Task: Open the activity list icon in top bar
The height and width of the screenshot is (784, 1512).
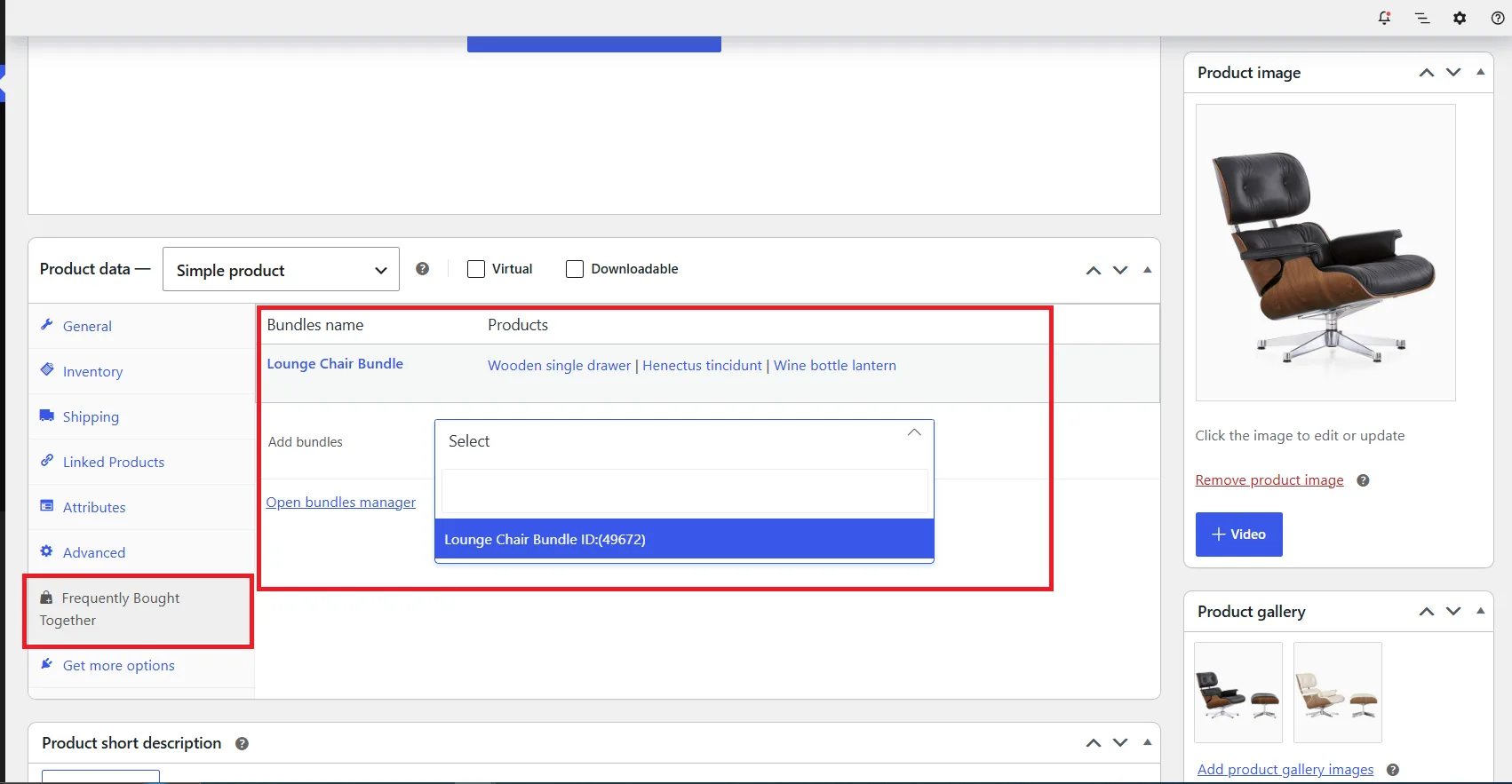Action: (1422, 18)
